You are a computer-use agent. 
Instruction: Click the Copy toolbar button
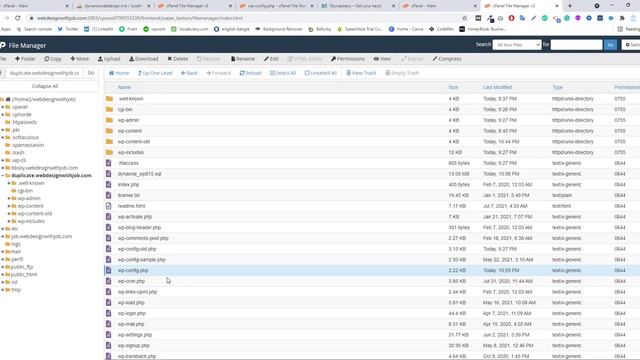point(53,59)
